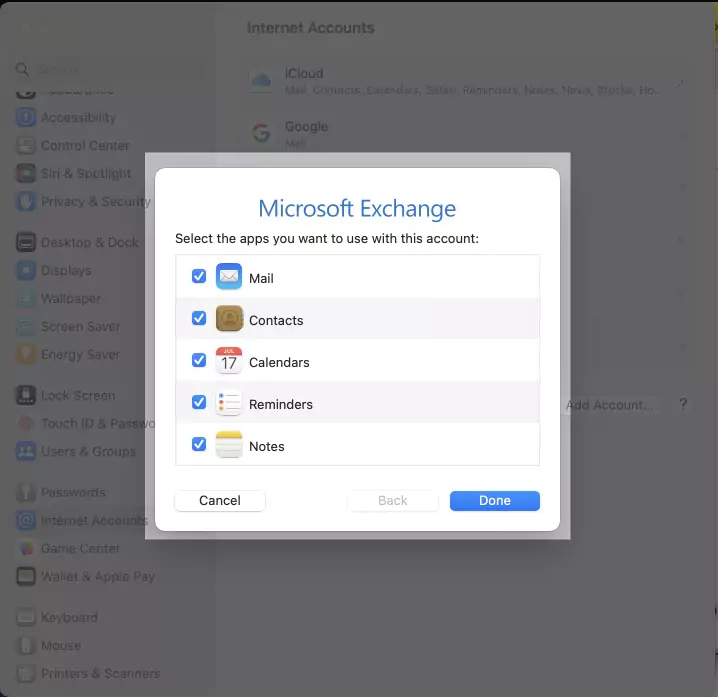Click the Users & Groups icon
Image resolution: width=718 pixels, height=697 pixels.
(x=26, y=451)
